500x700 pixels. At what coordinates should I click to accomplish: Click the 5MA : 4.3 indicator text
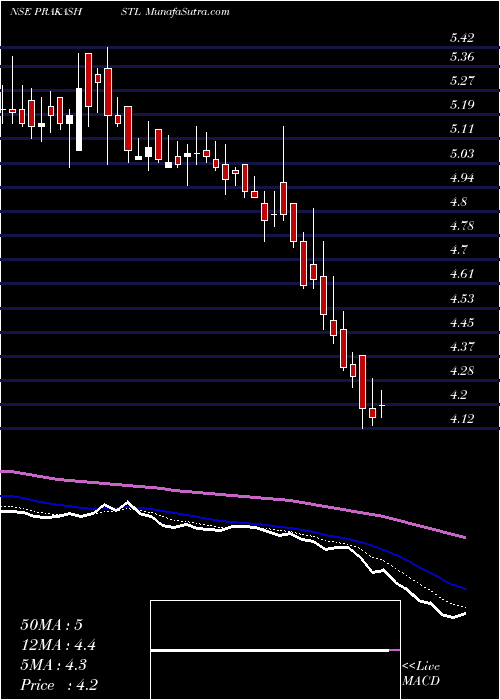click(x=54, y=665)
